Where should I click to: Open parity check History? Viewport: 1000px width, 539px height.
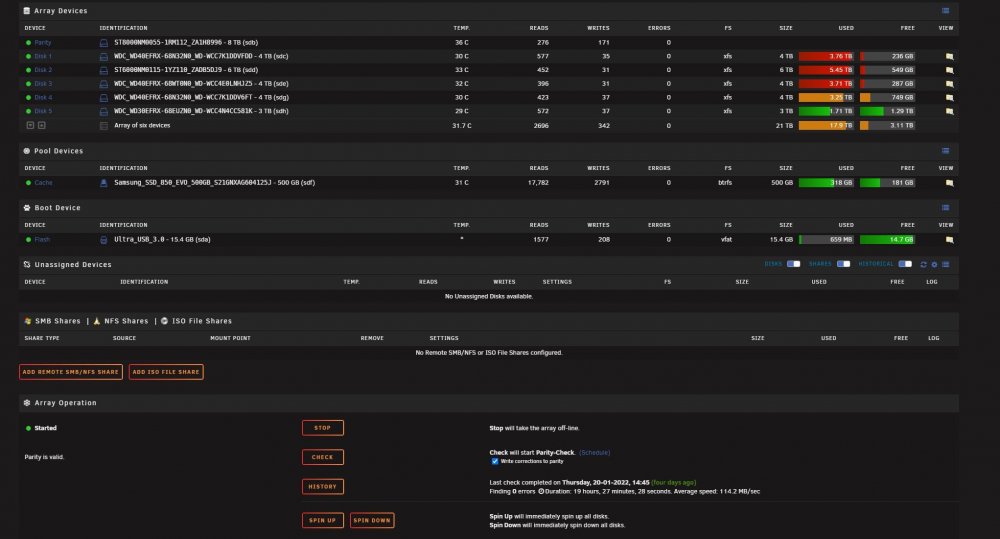[323, 487]
